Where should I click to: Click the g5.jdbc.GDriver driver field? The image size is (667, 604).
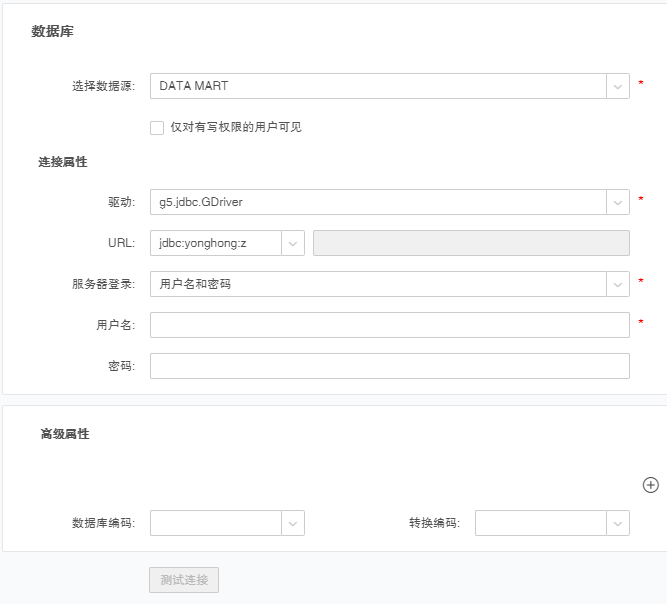coord(378,202)
